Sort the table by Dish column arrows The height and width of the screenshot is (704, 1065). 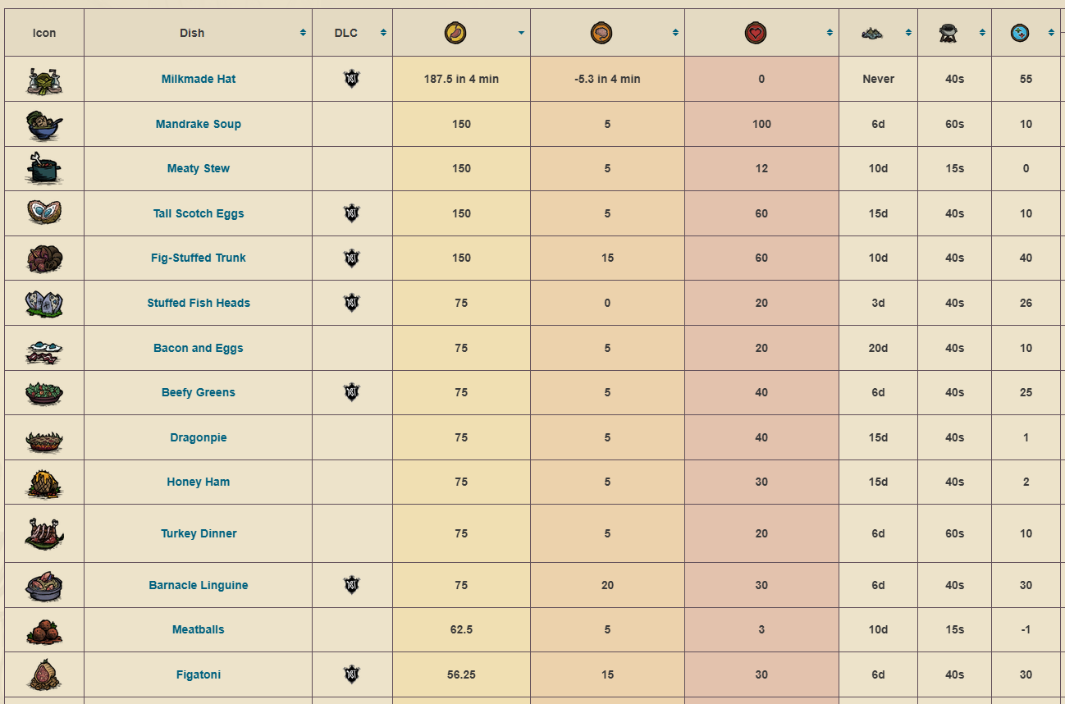click(303, 33)
